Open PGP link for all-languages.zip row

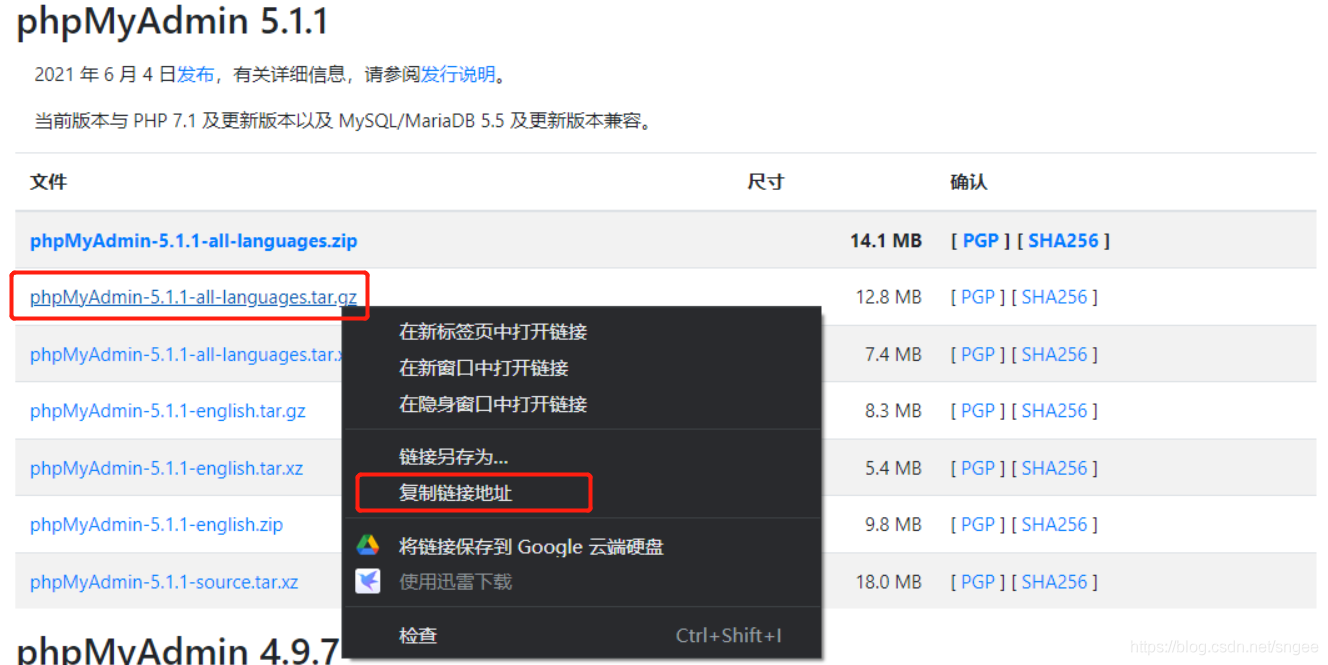(980, 241)
